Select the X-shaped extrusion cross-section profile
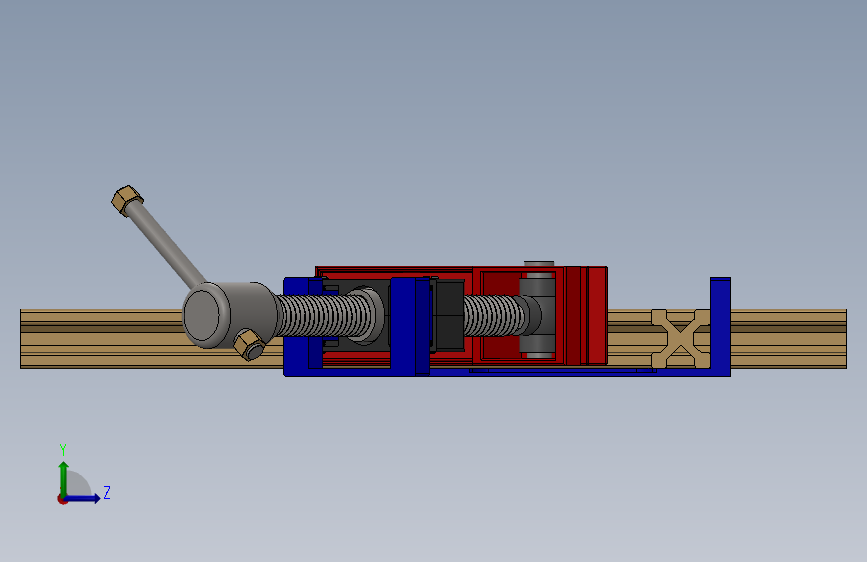The height and width of the screenshot is (562, 867). tap(681, 339)
